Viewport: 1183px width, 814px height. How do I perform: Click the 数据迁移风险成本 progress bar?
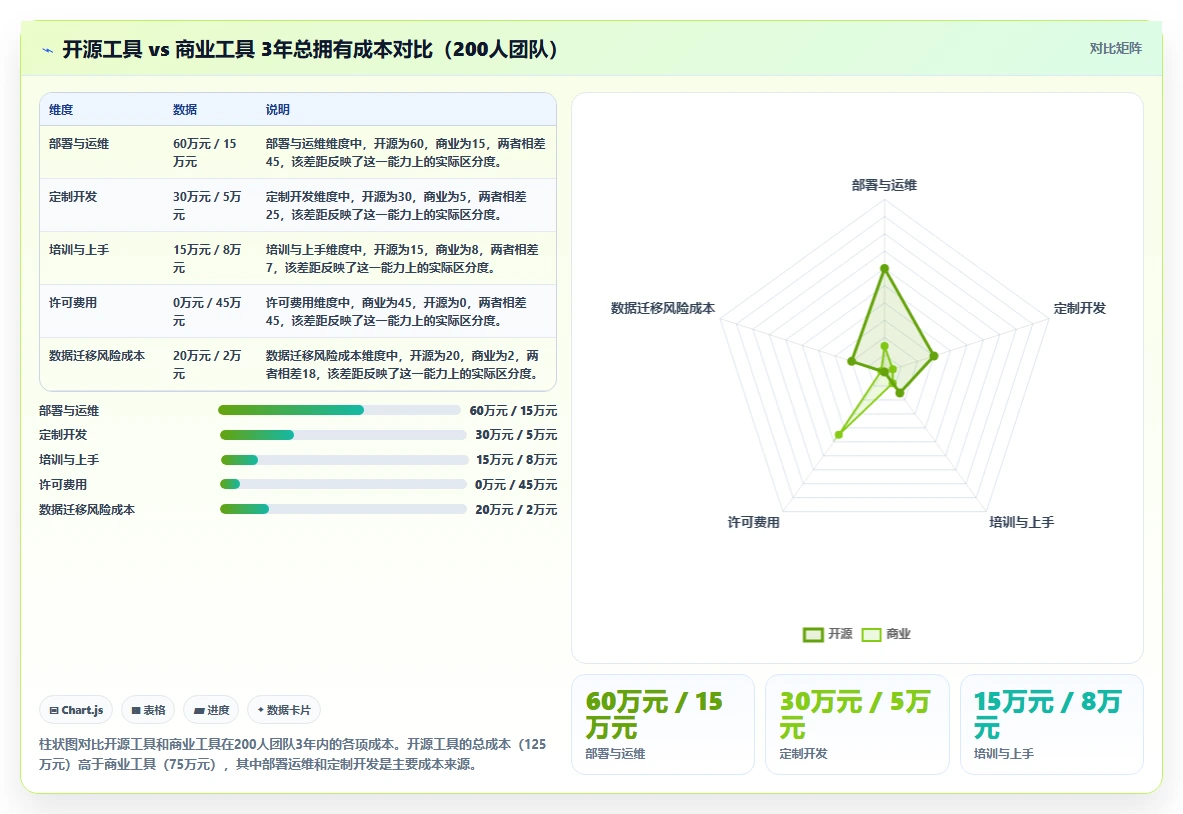[343, 509]
